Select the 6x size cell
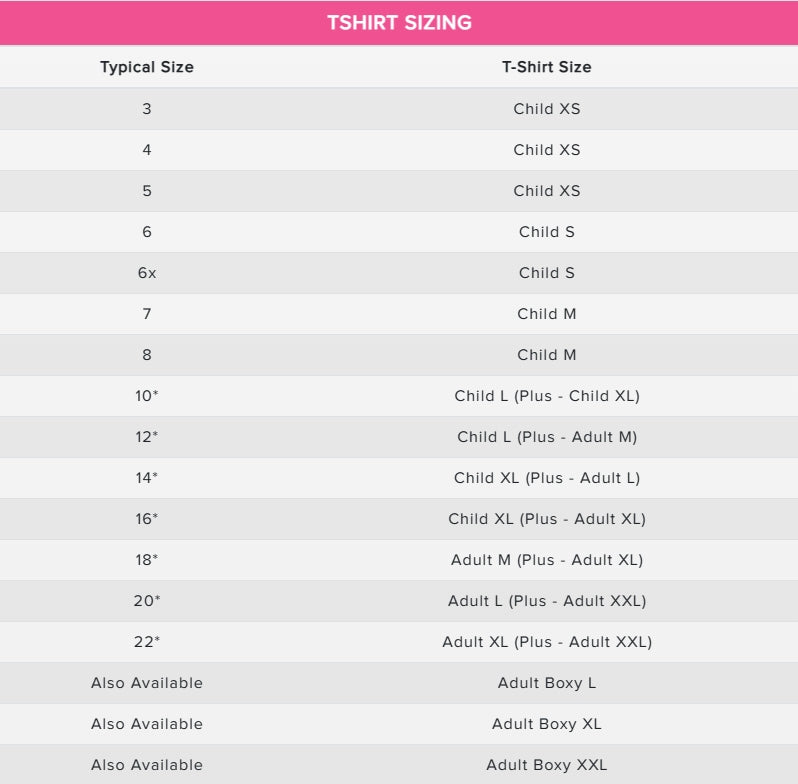The image size is (798, 784). point(147,272)
